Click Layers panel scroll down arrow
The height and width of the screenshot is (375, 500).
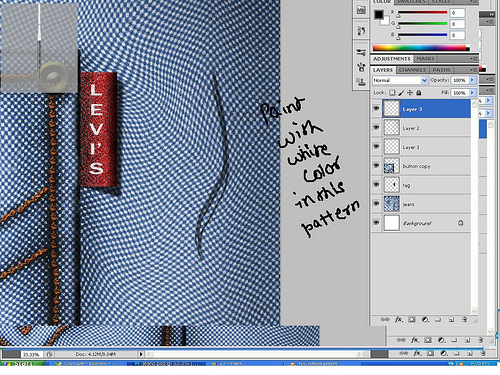coord(474,311)
